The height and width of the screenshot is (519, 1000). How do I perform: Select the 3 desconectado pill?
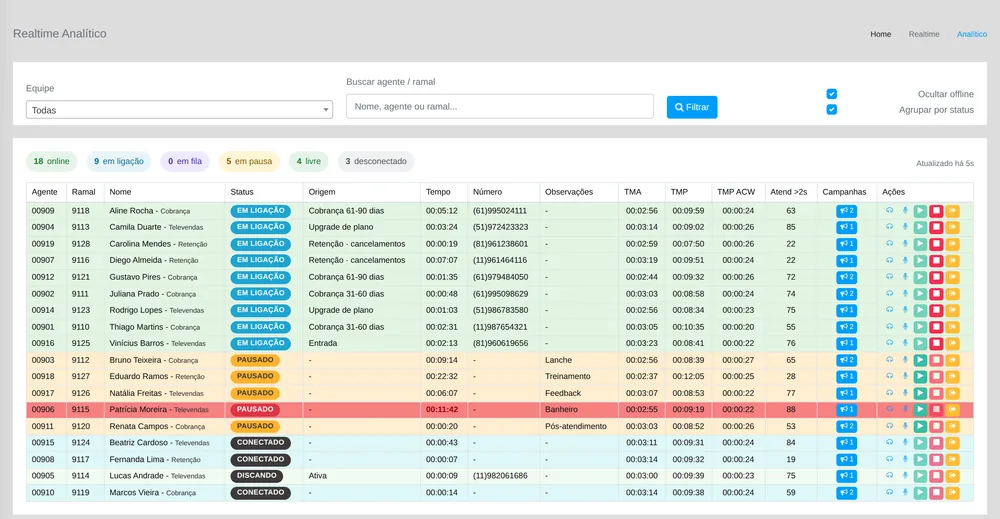tap(376, 161)
